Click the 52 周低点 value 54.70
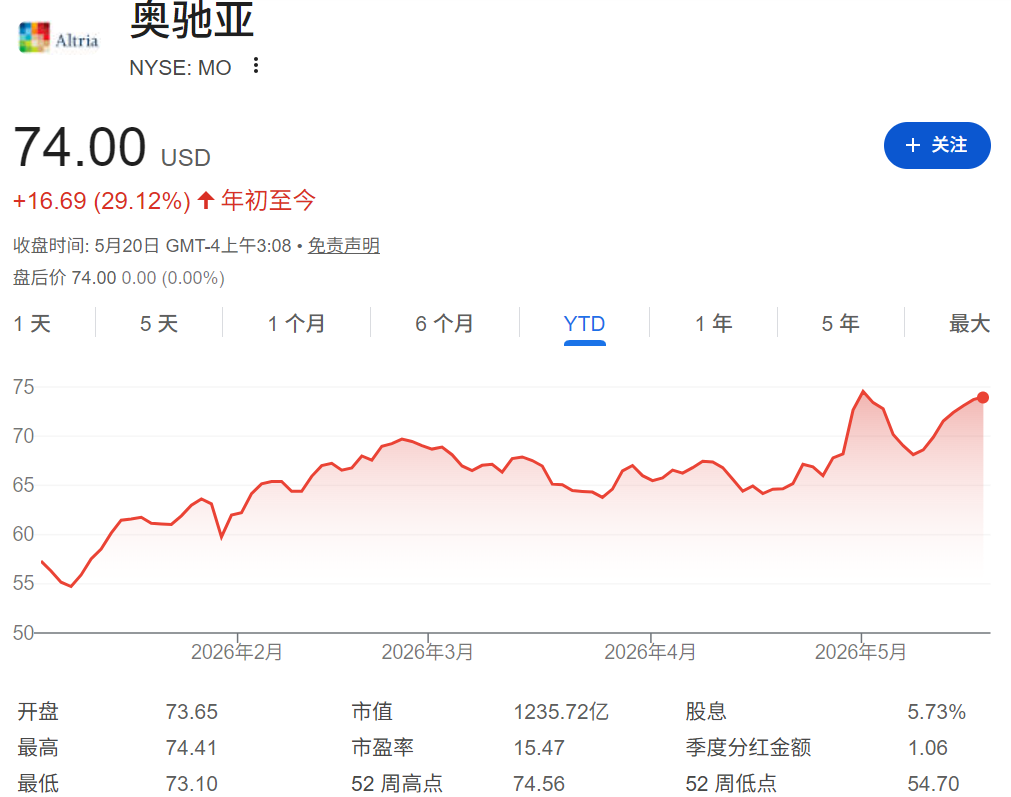 tap(933, 784)
